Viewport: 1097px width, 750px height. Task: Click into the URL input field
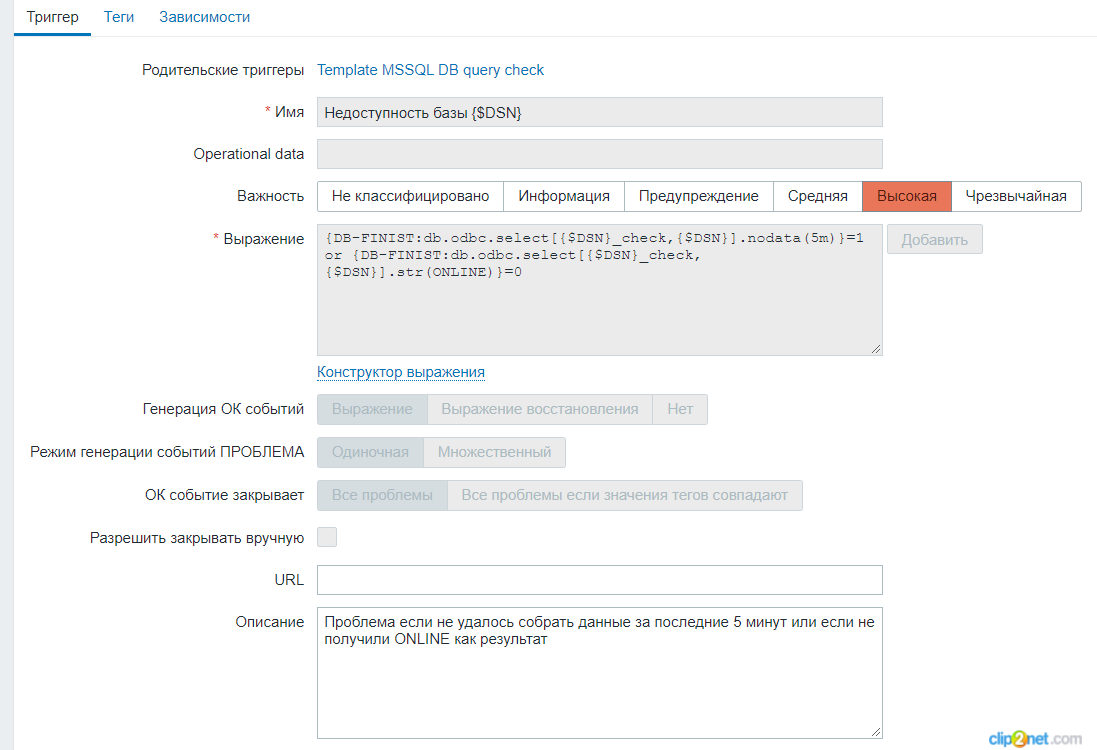click(599, 580)
